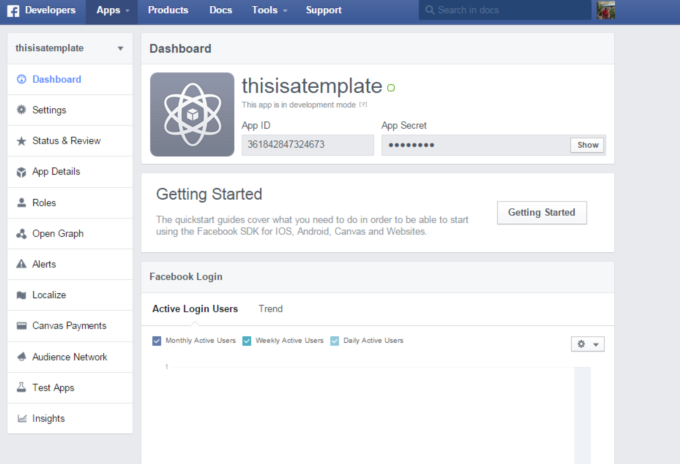Switch to the Trend tab
680x464 pixels.
270,309
